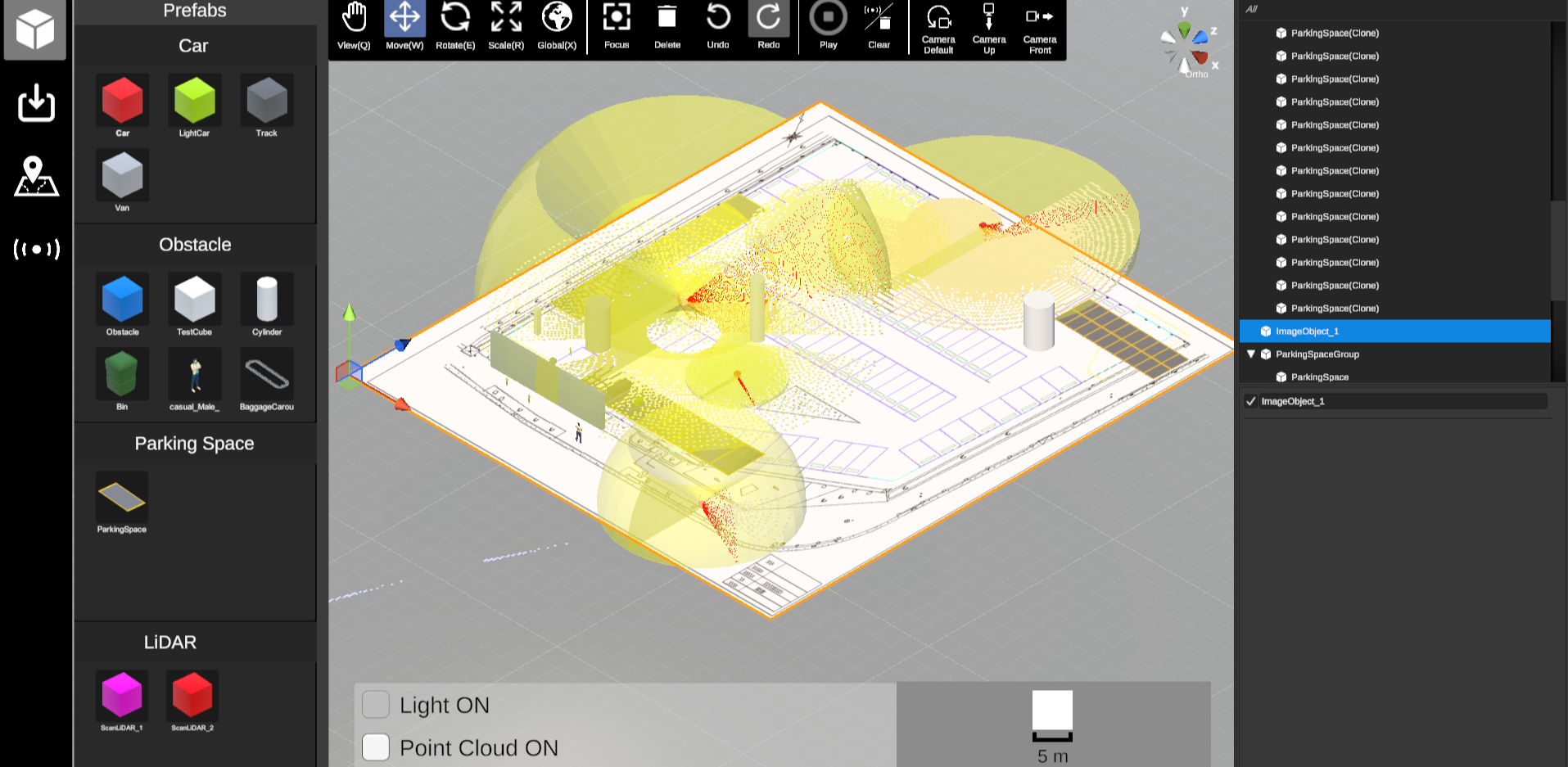Switch to the Scale(R) tool
The image size is (1568, 767).
tap(506, 26)
